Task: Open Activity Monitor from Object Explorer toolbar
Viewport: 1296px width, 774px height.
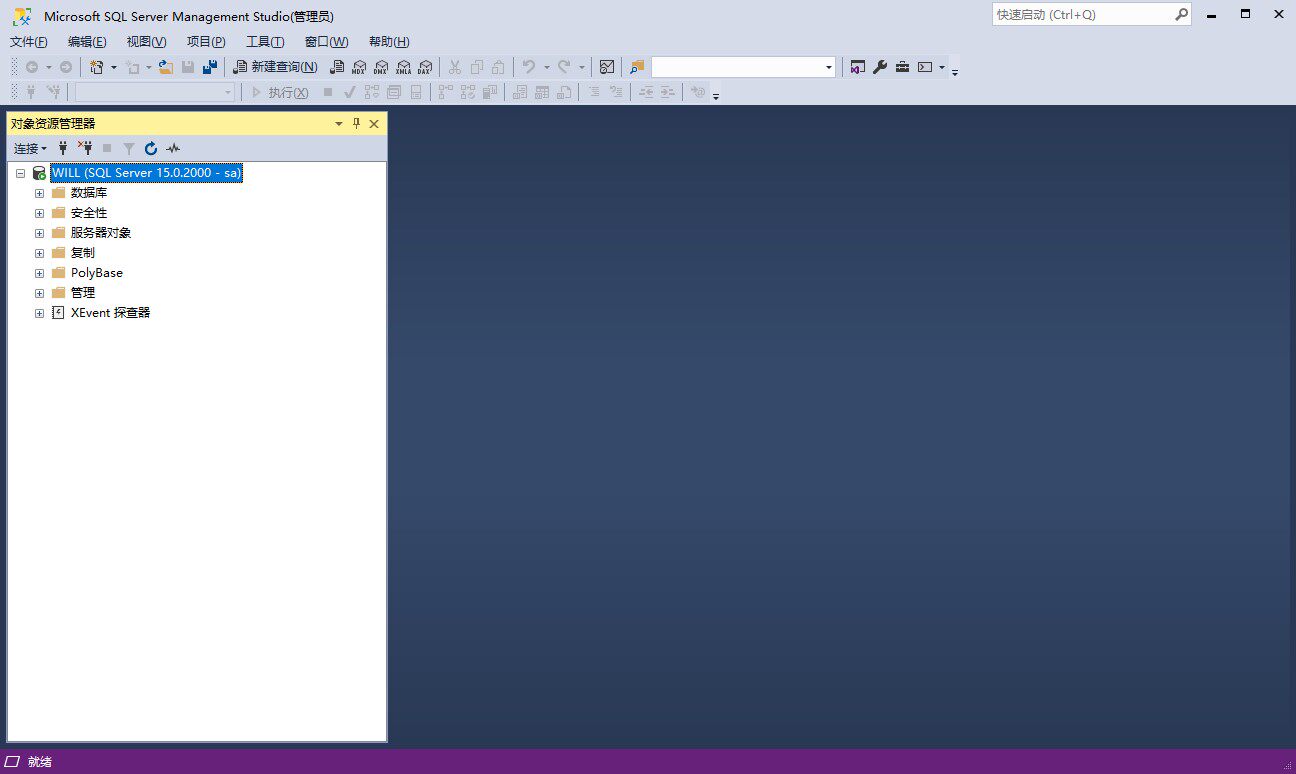Action: (x=173, y=148)
